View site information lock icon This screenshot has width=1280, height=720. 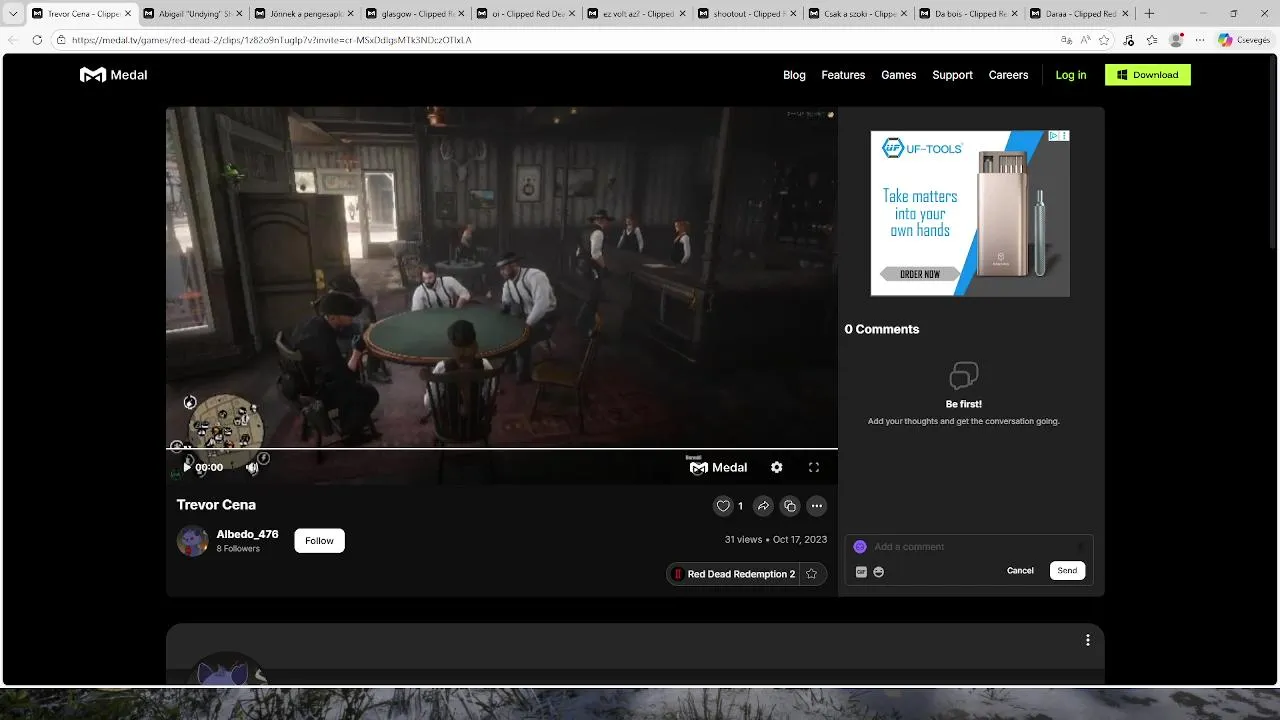(x=61, y=40)
